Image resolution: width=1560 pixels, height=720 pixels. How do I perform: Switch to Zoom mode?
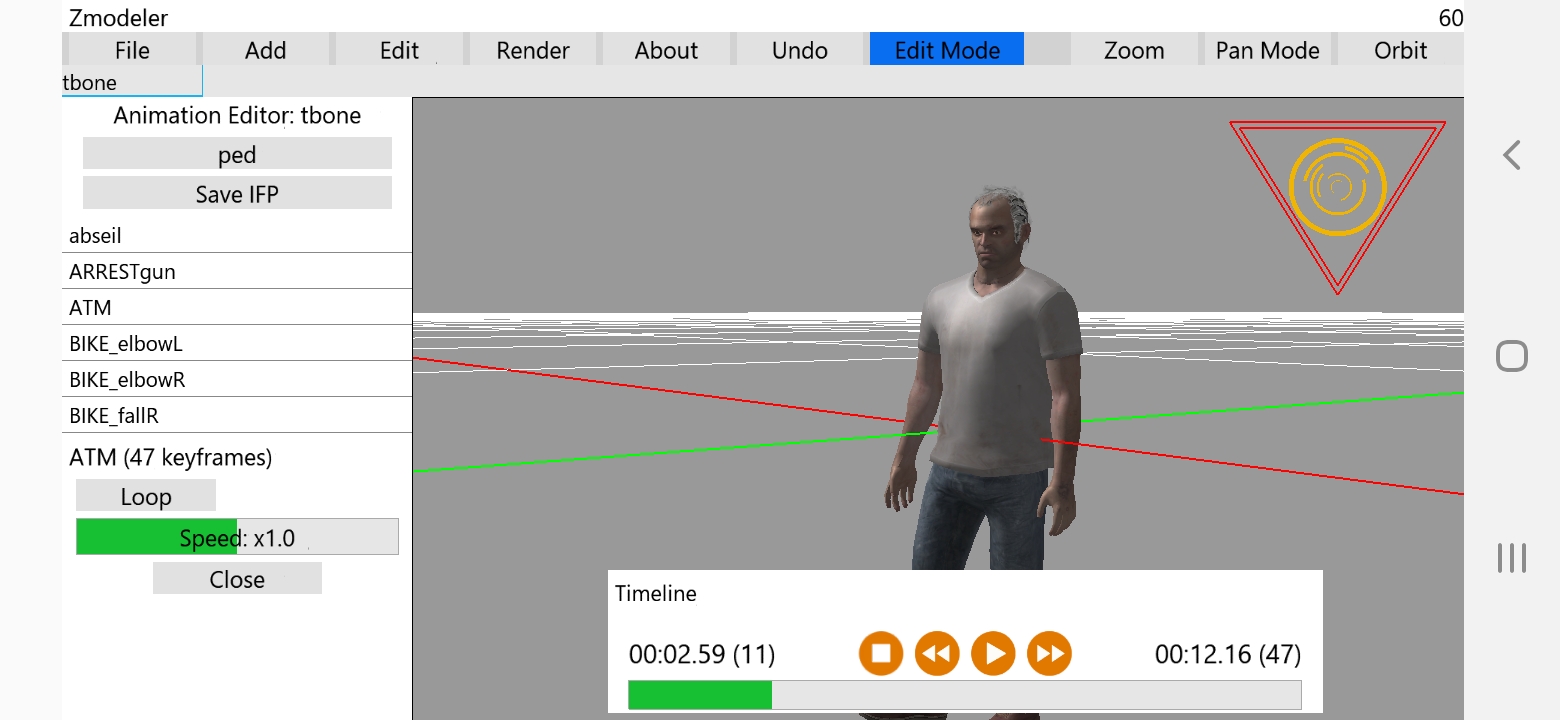pos(1134,50)
